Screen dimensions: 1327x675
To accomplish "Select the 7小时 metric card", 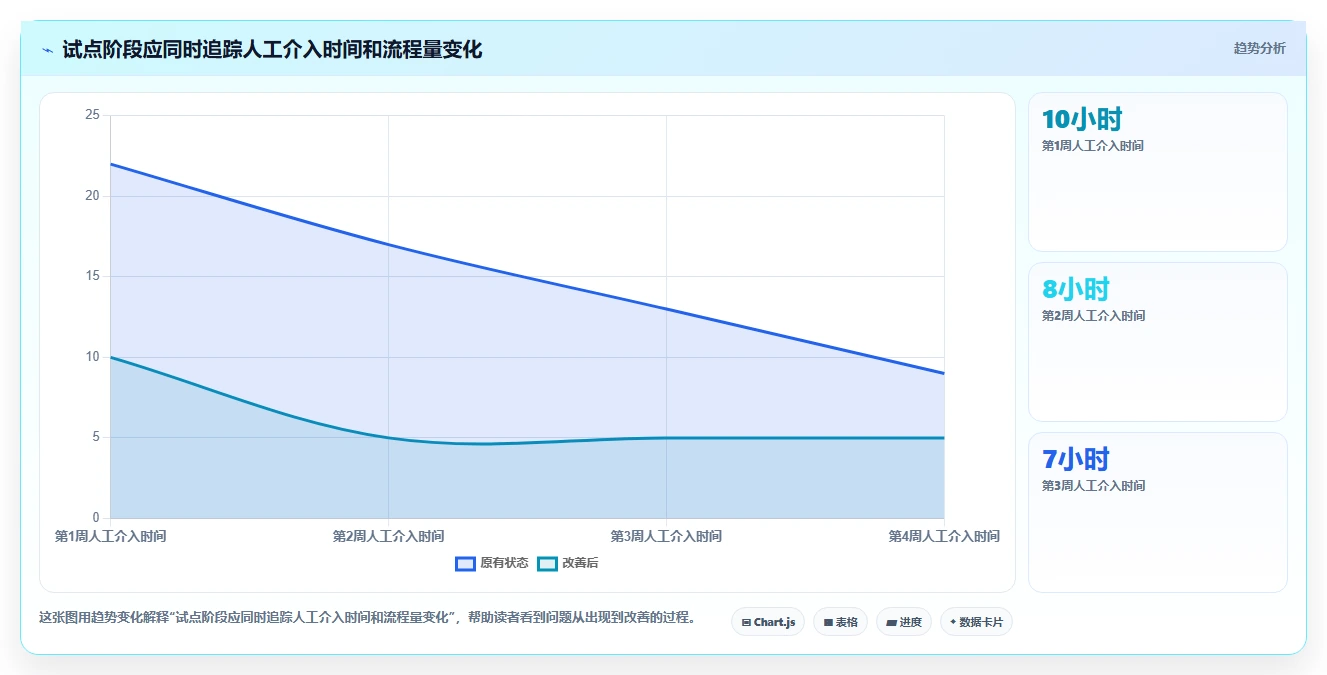I will click(1158, 512).
